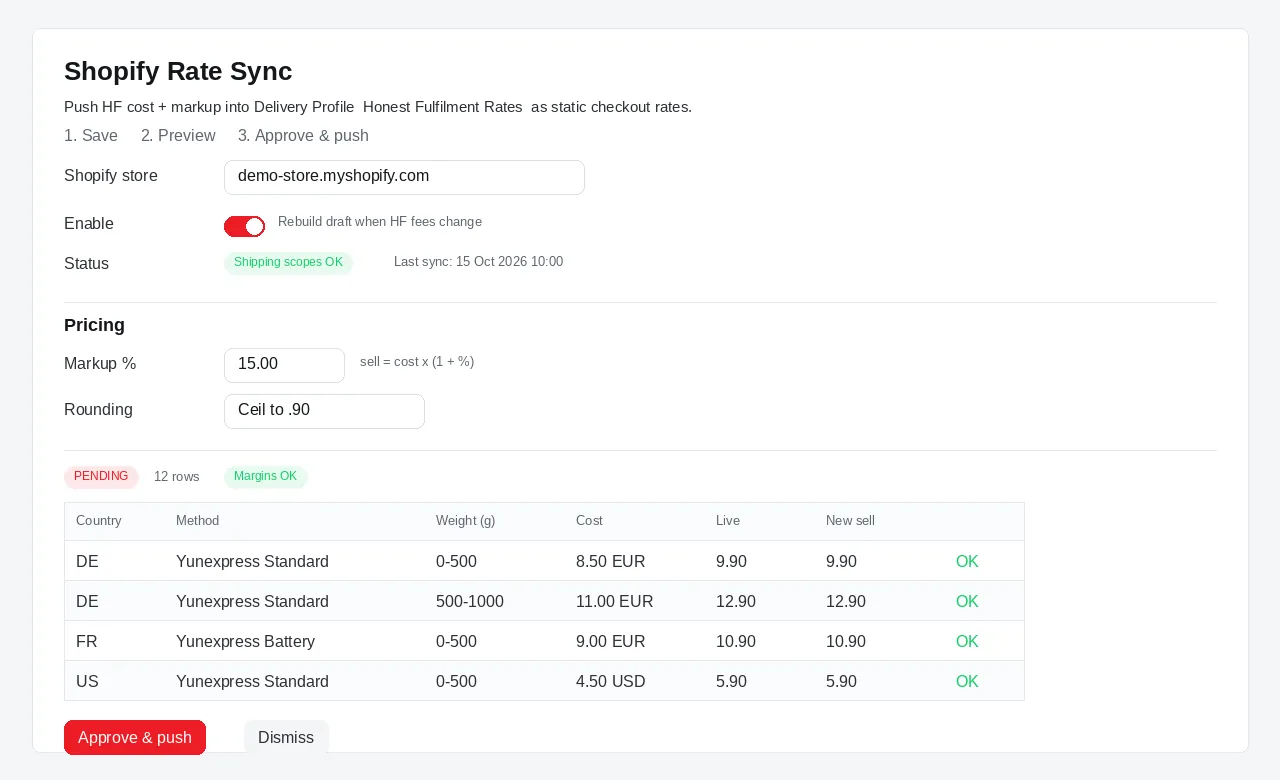
Task: Click the PENDING status badge
Action: (x=101, y=477)
